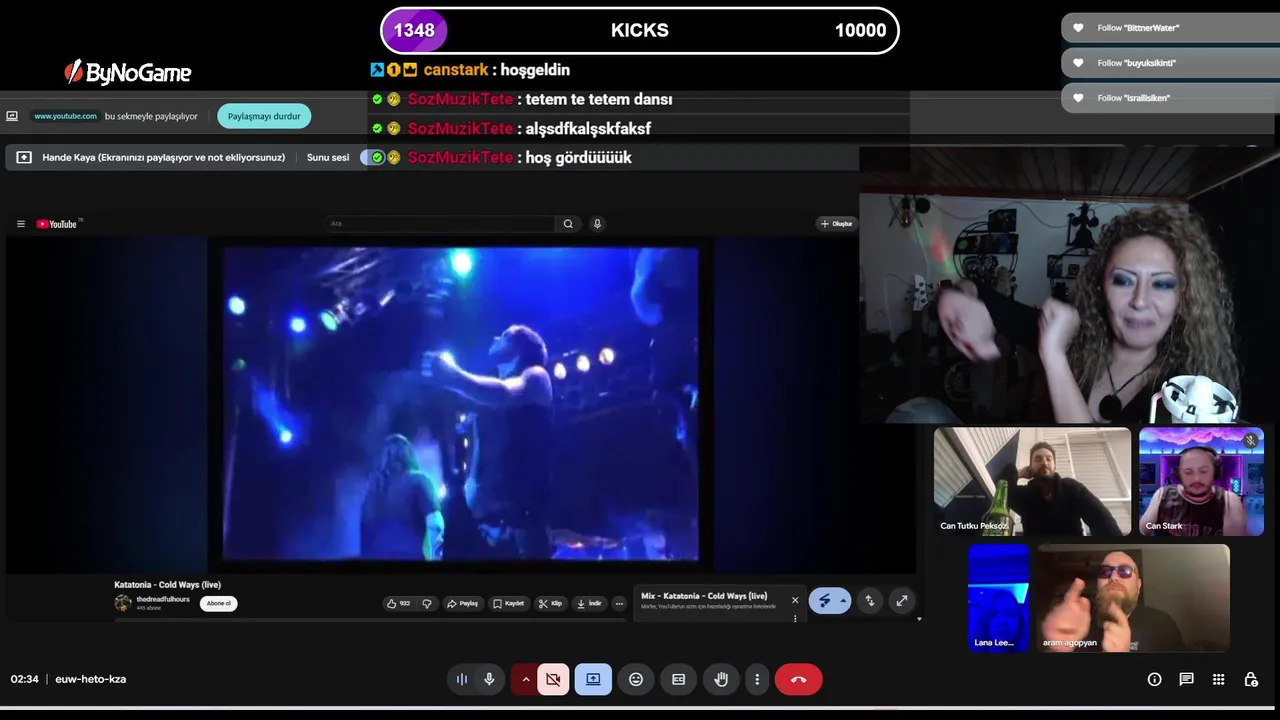The width and height of the screenshot is (1280, 720).
Task: Toggle the camera off button
Action: (x=553, y=679)
